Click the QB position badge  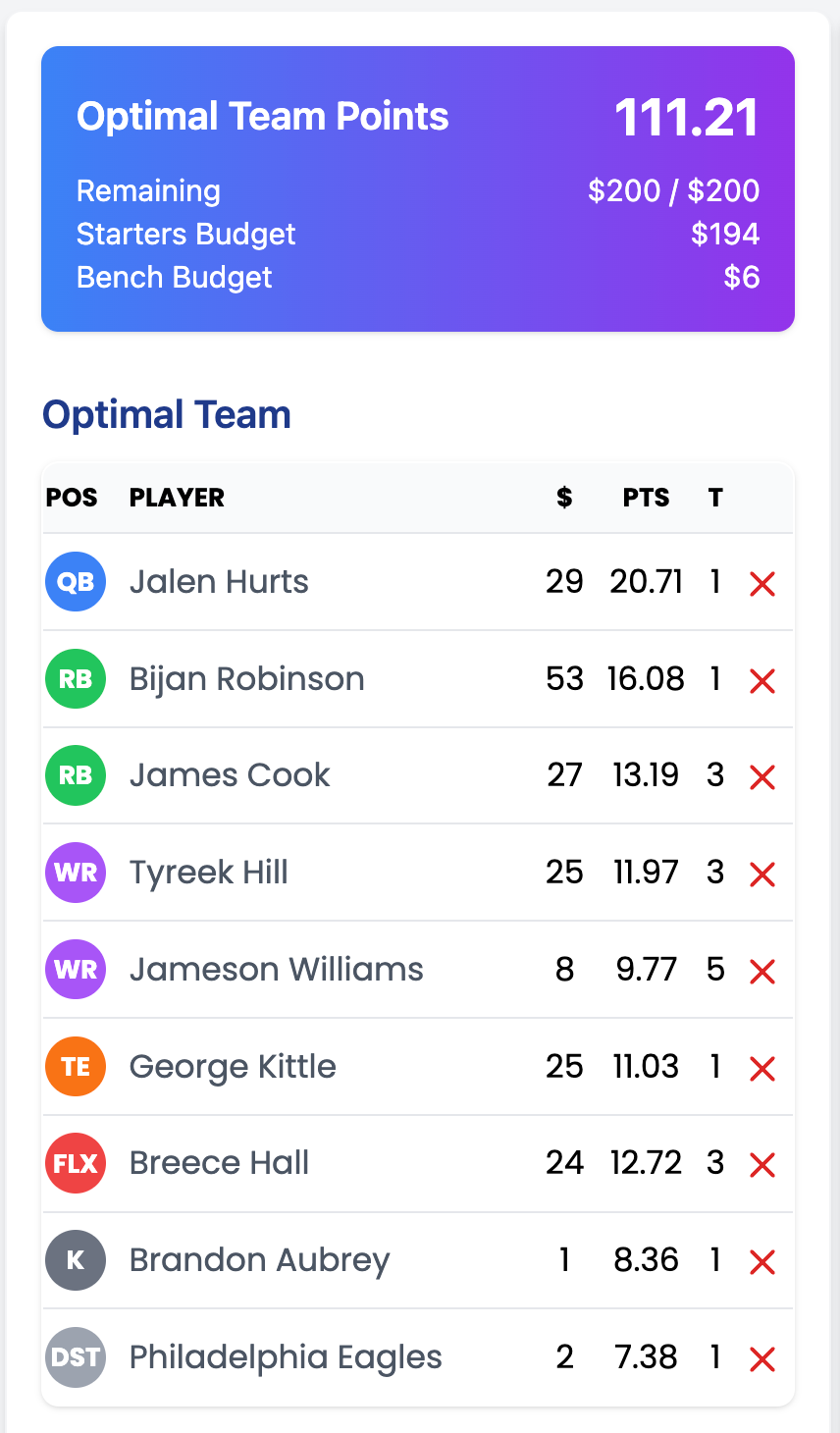76,582
